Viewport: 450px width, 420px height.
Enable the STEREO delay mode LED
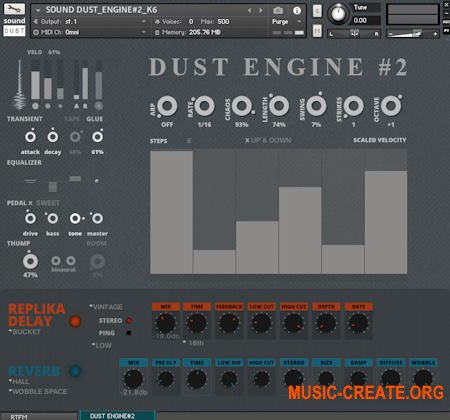pos(129,320)
